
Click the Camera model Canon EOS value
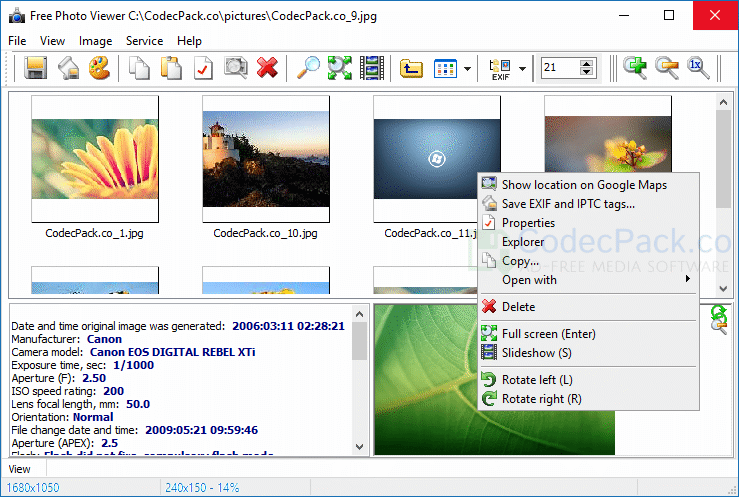pos(172,352)
